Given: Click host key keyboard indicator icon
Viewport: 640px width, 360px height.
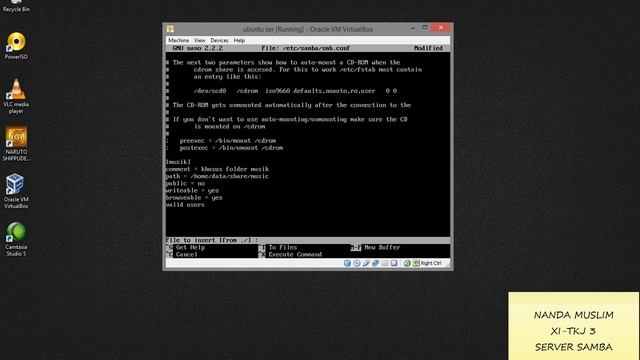Looking at the screenshot, I should (416, 263).
